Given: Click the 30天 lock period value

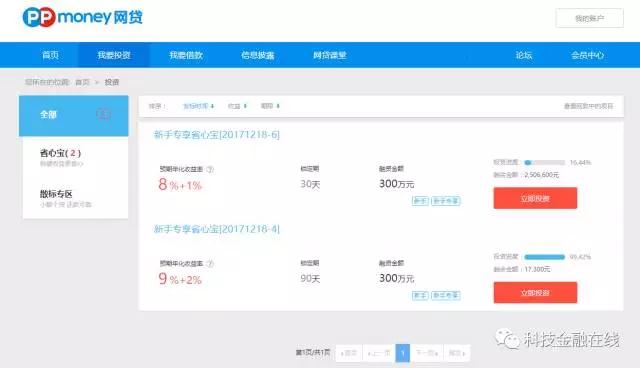Looking at the screenshot, I should click(310, 184).
